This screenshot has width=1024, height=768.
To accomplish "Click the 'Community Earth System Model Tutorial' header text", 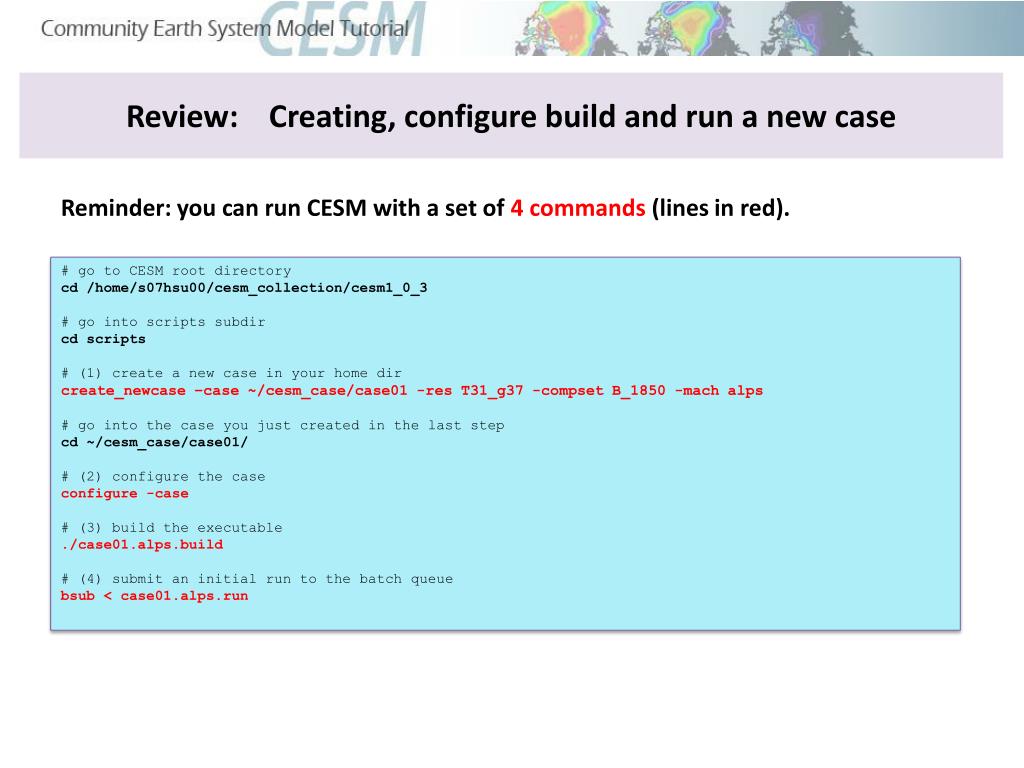I will point(225,29).
